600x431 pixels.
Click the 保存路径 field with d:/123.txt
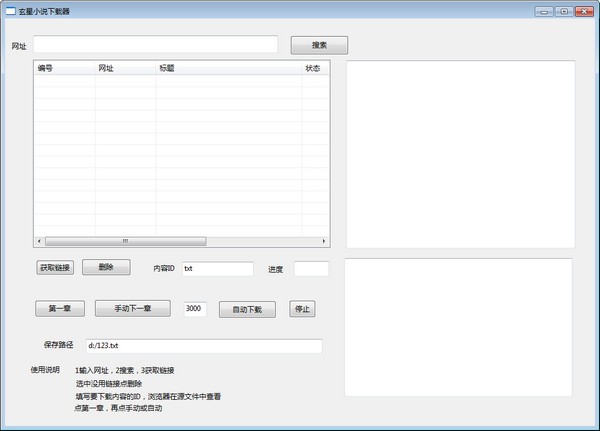click(x=203, y=346)
